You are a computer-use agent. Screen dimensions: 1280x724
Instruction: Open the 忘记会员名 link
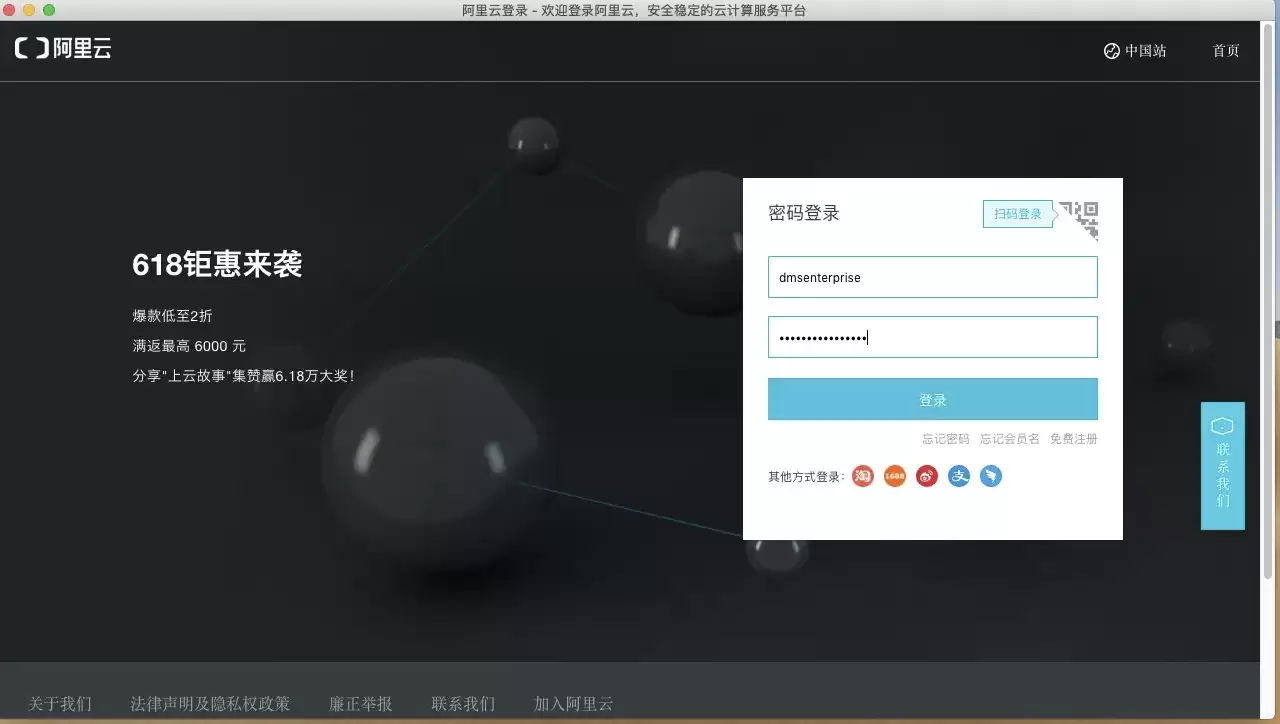1010,439
